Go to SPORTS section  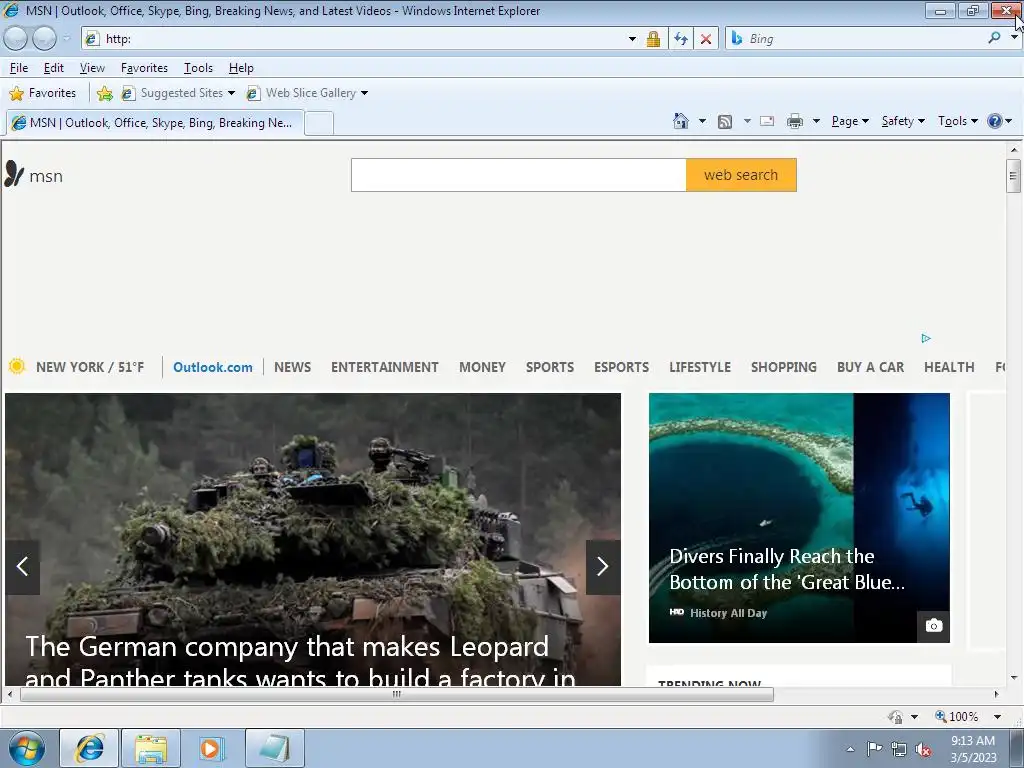point(550,367)
